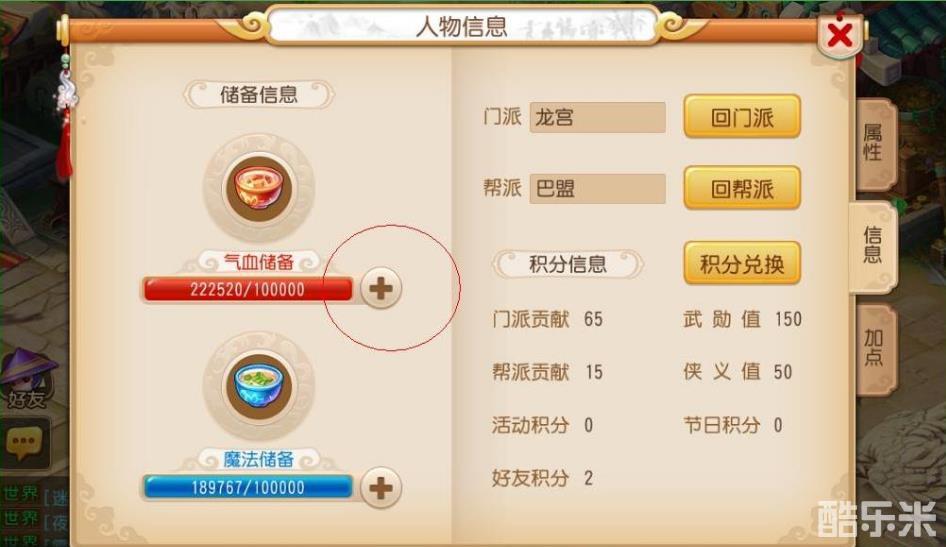
Task: Select the 帮派 field showing 巴盟
Action: (x=597, y=189)
